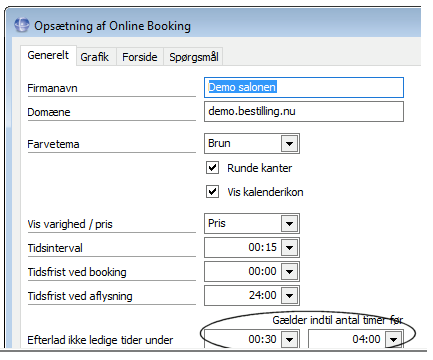Image resolution: width=433 pixels, height=360 pixels.
Task: Open the Forside tab
Action: (140, 57)
